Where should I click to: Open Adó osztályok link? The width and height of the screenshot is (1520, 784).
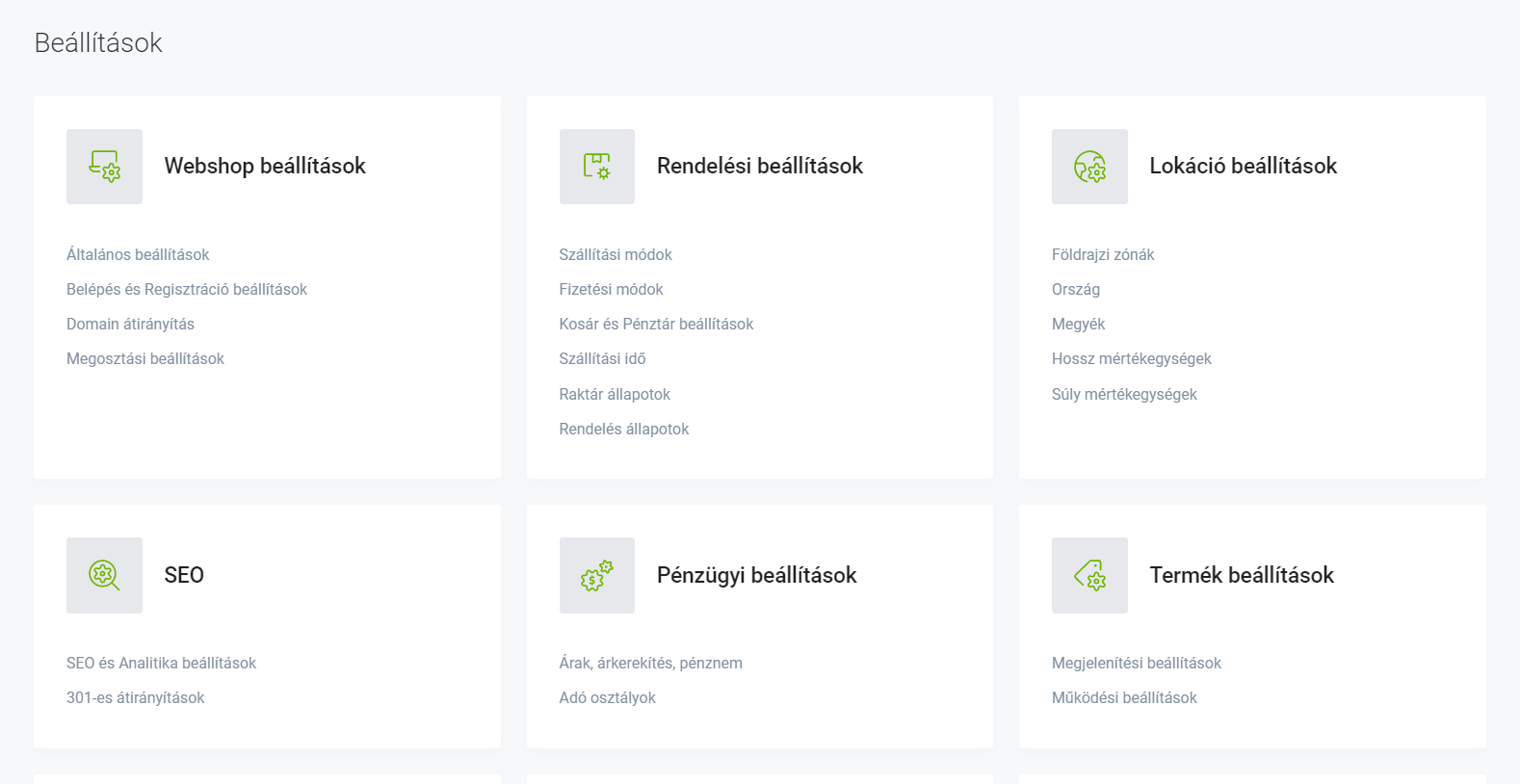pyautogui.click(x=607, y=697)
